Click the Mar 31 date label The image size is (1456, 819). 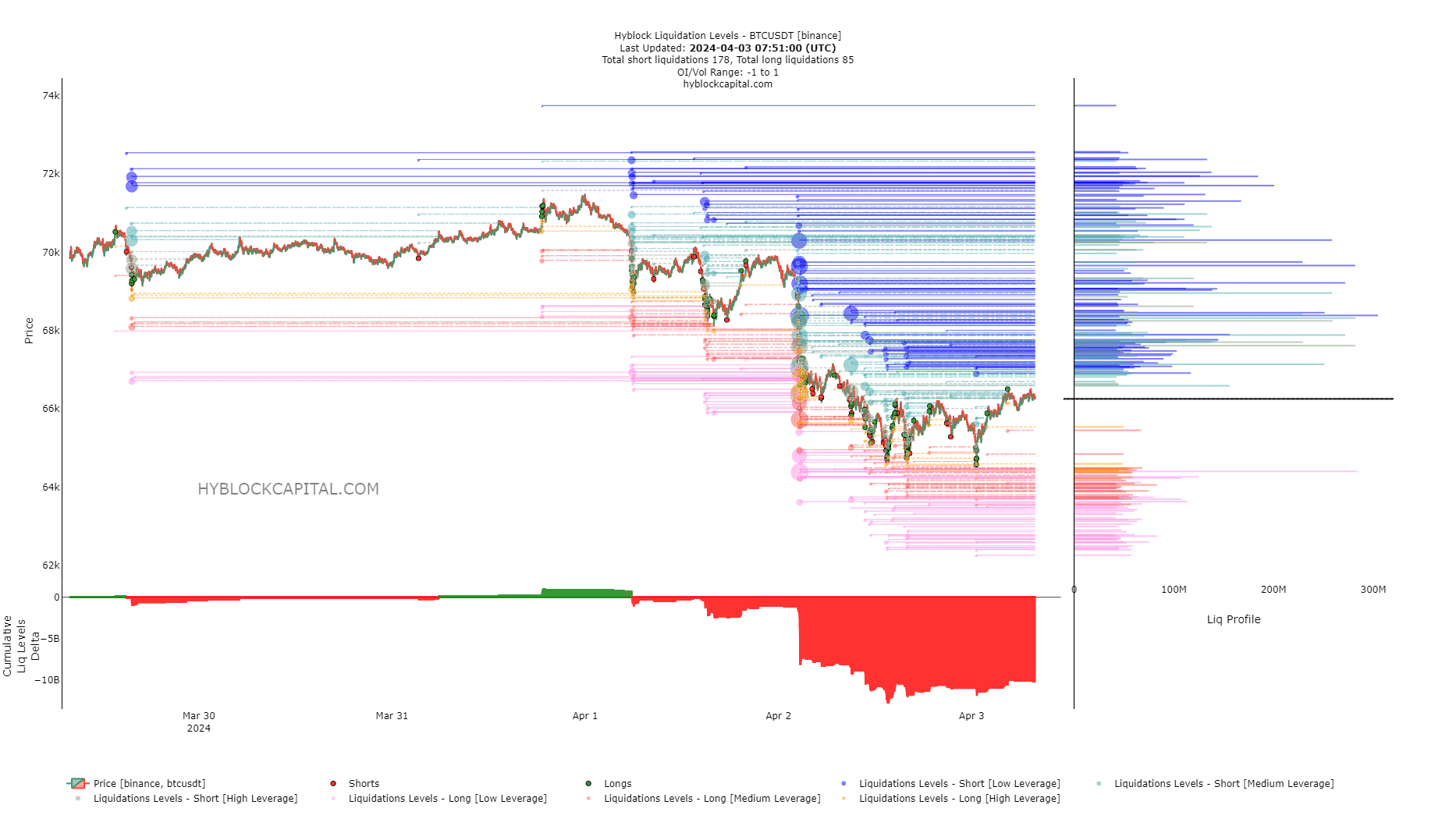pyautogui.click(x=392, y=716)
